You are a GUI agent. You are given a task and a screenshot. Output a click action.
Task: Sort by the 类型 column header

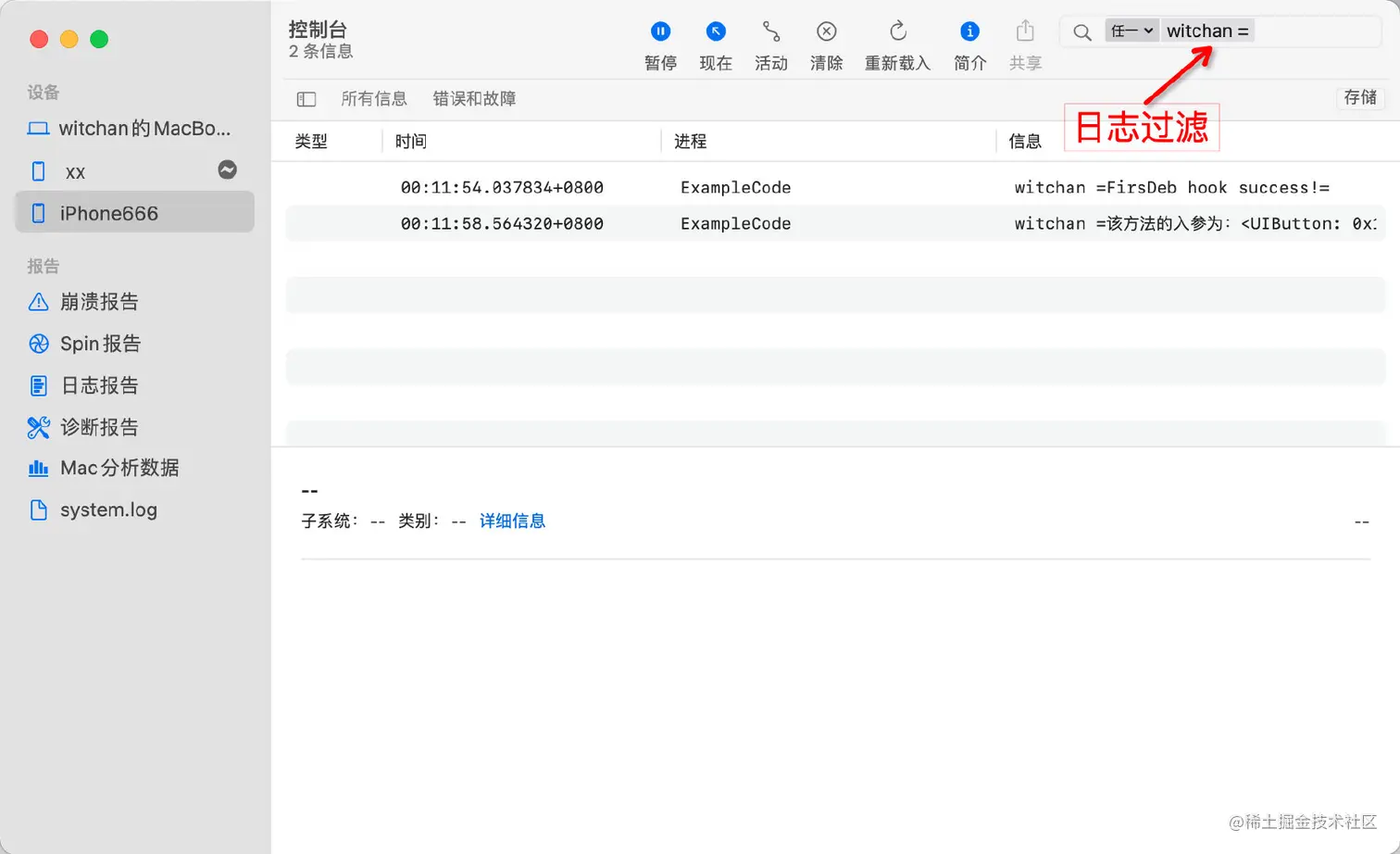(x=311, y=142)
